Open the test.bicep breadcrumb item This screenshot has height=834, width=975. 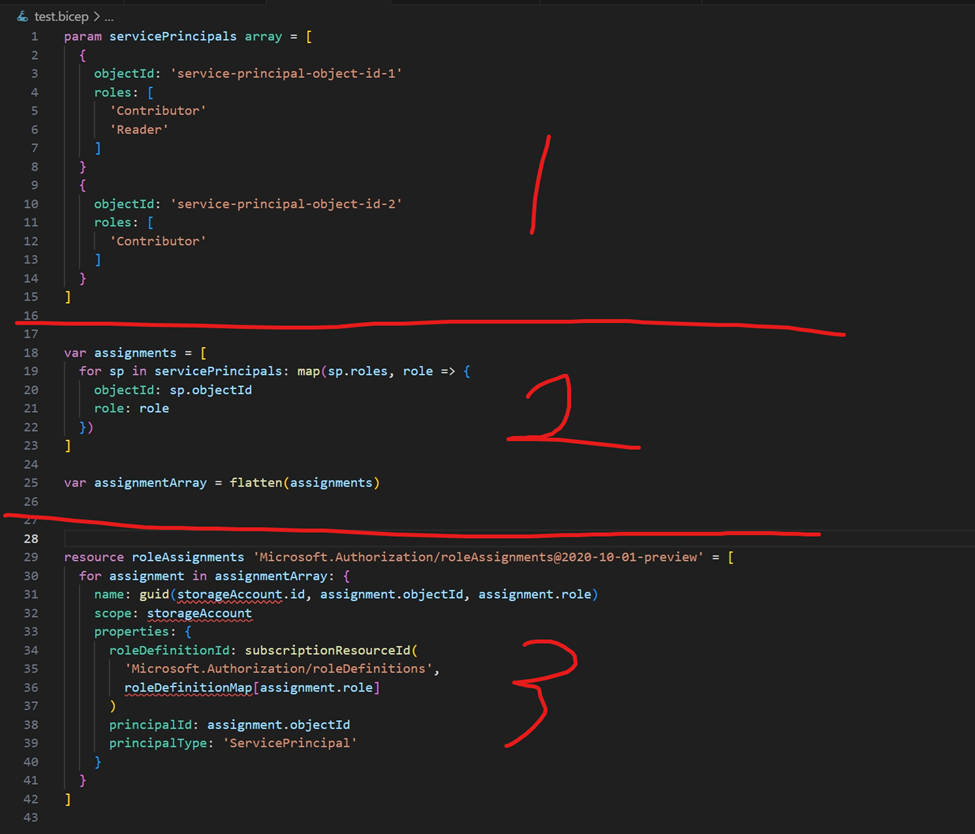tap(61, 17)
